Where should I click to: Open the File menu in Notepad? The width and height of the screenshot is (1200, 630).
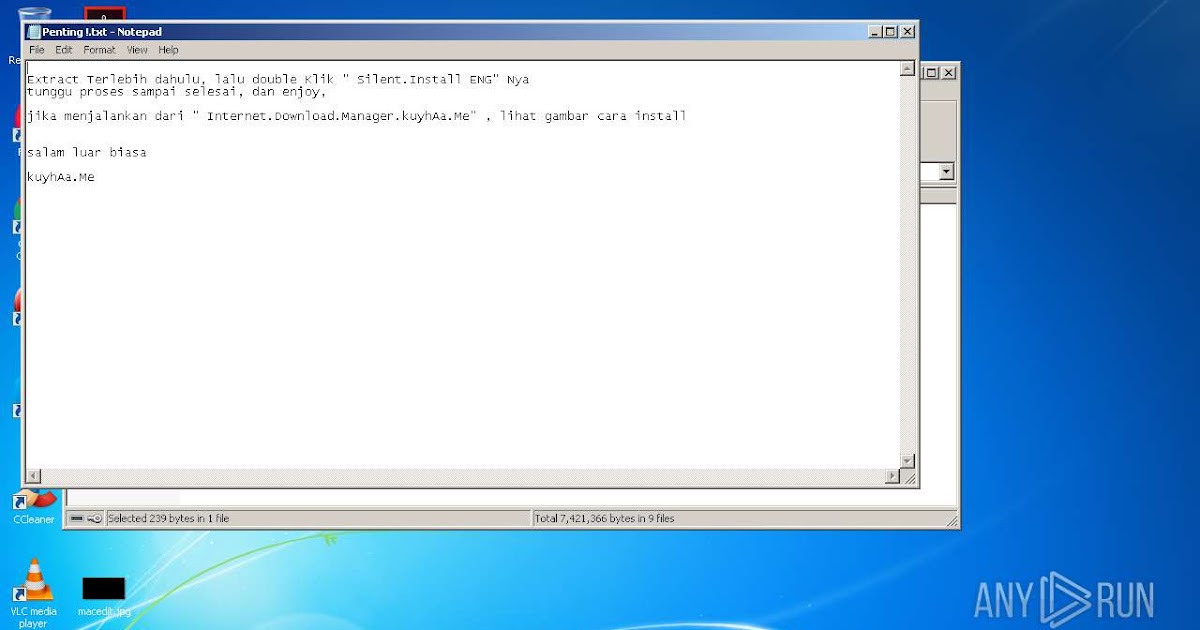[x=37, y=49]
